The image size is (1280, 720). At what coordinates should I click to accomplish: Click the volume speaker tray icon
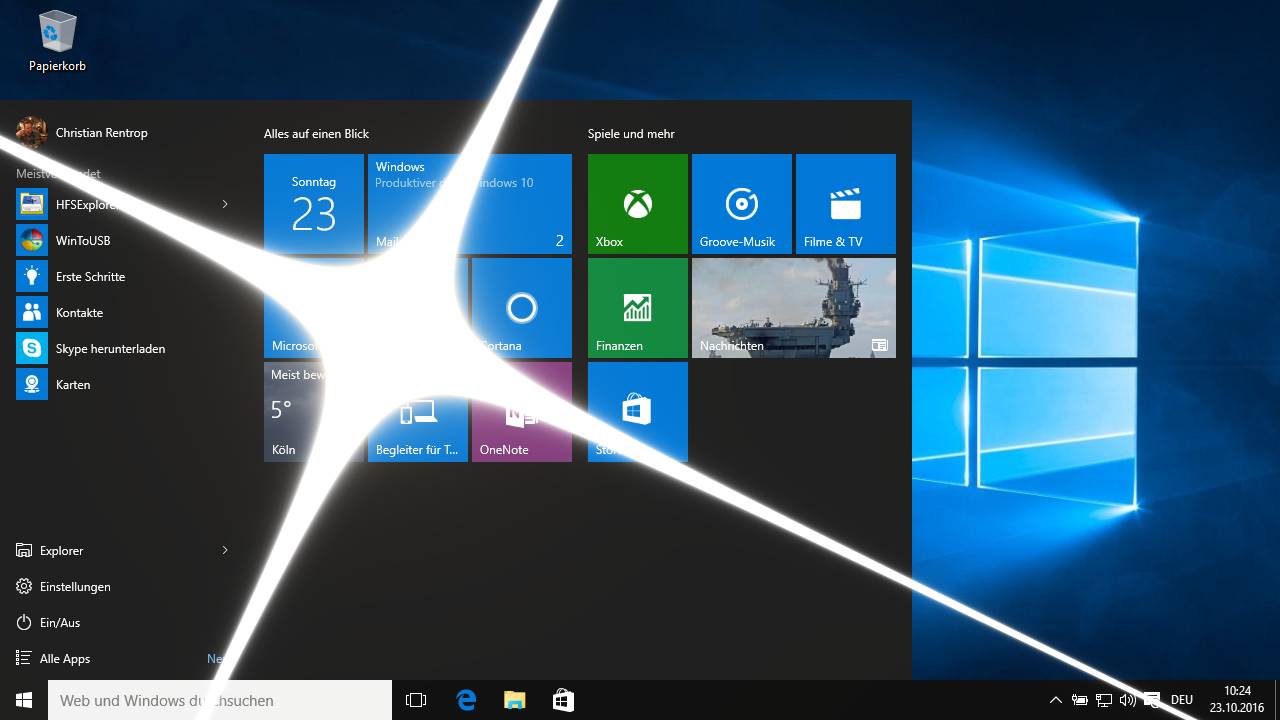1128,700
